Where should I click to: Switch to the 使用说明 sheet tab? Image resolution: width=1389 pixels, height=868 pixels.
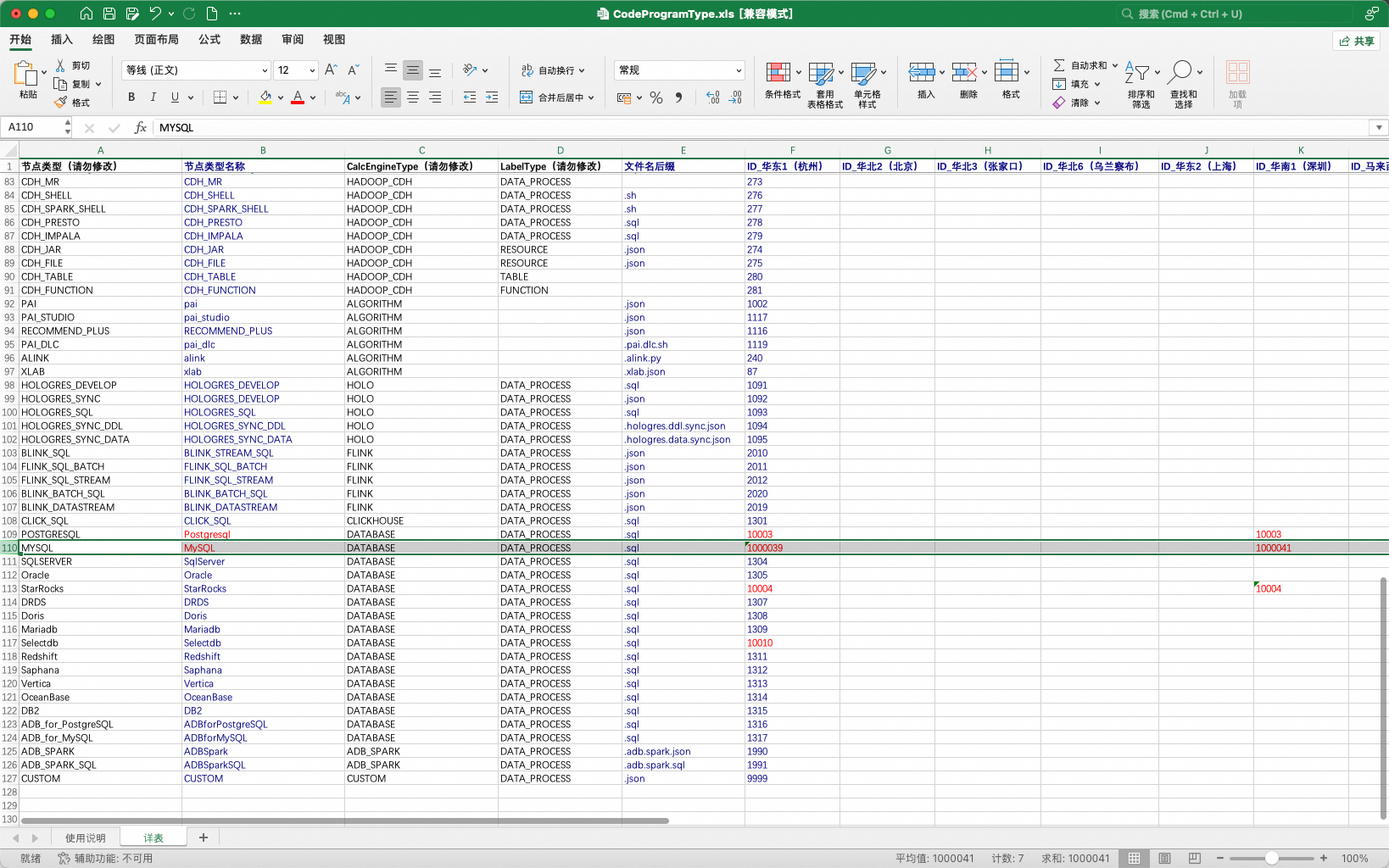pos(86,837)
